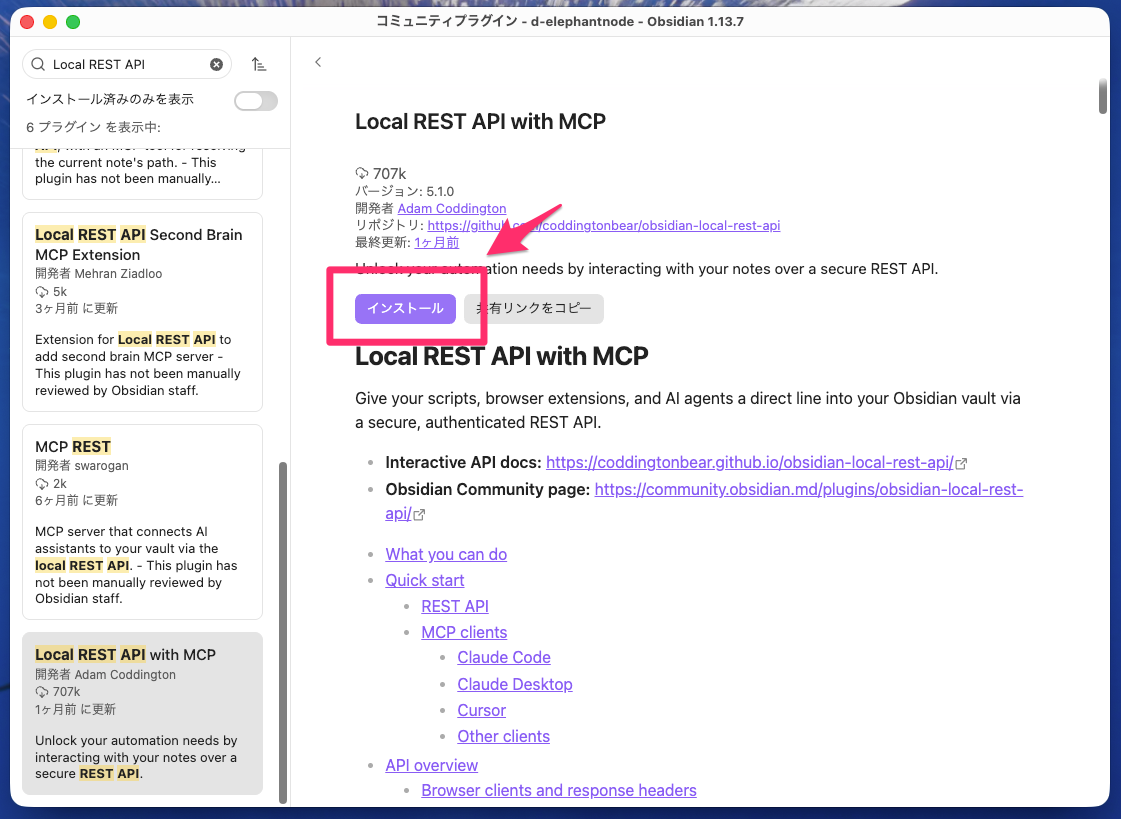Jump to MCP clients section
The height and width of the screenshot is (819, 1121).
click(464, 632)
